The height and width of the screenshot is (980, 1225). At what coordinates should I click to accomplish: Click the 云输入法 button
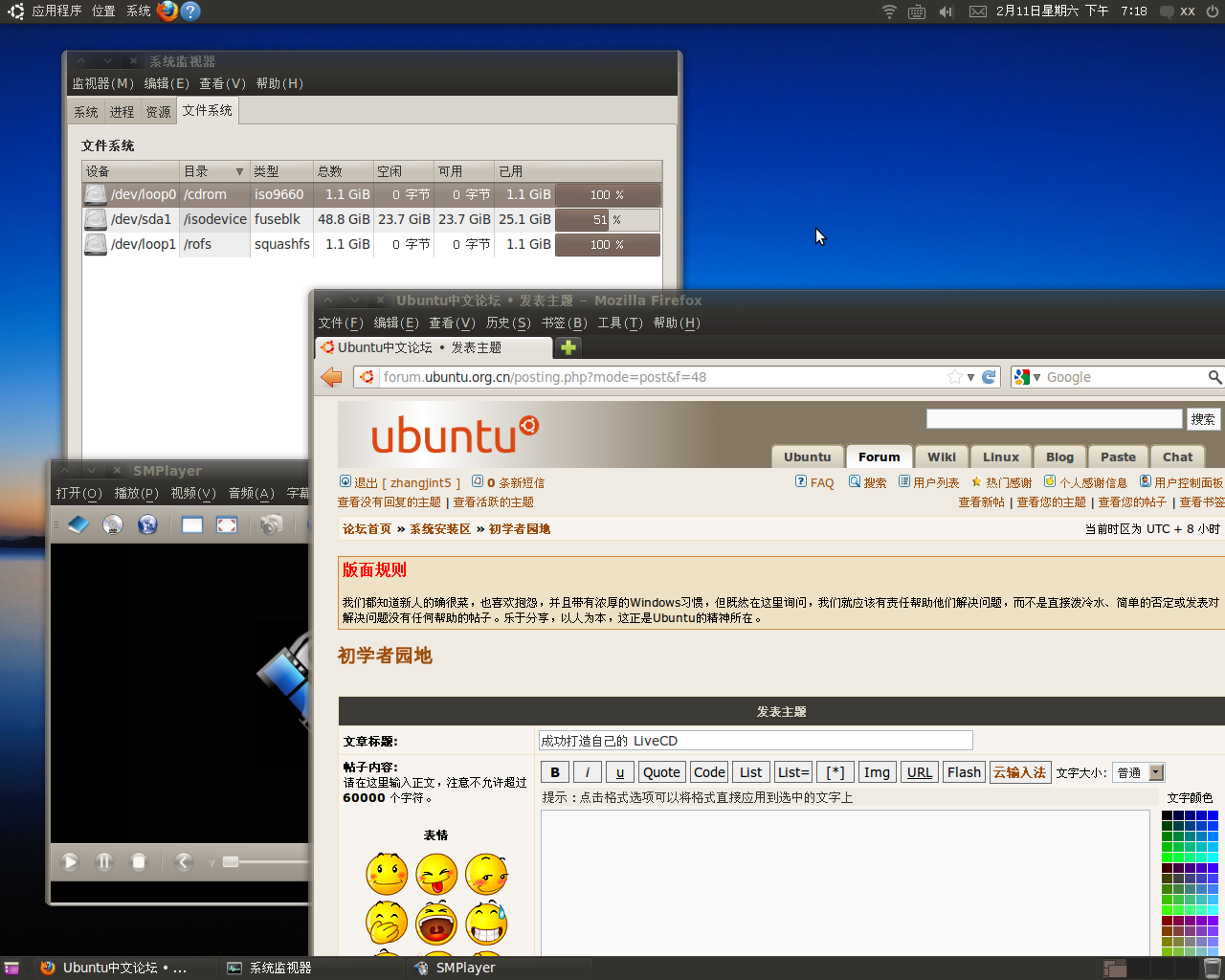click(x=1019, y=772)
